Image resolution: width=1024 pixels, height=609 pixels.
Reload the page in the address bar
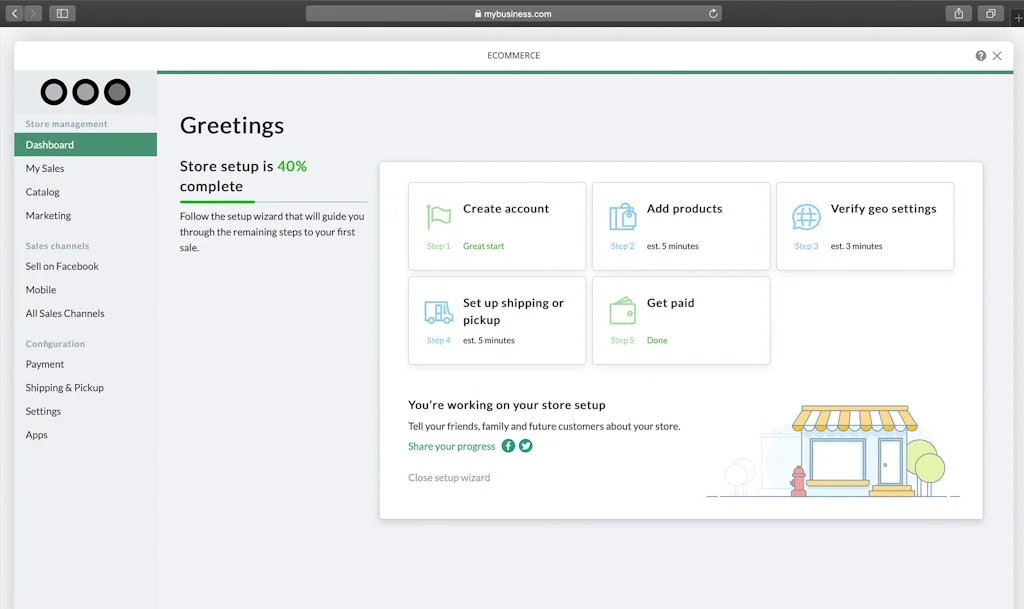click(x=712, y=14)
